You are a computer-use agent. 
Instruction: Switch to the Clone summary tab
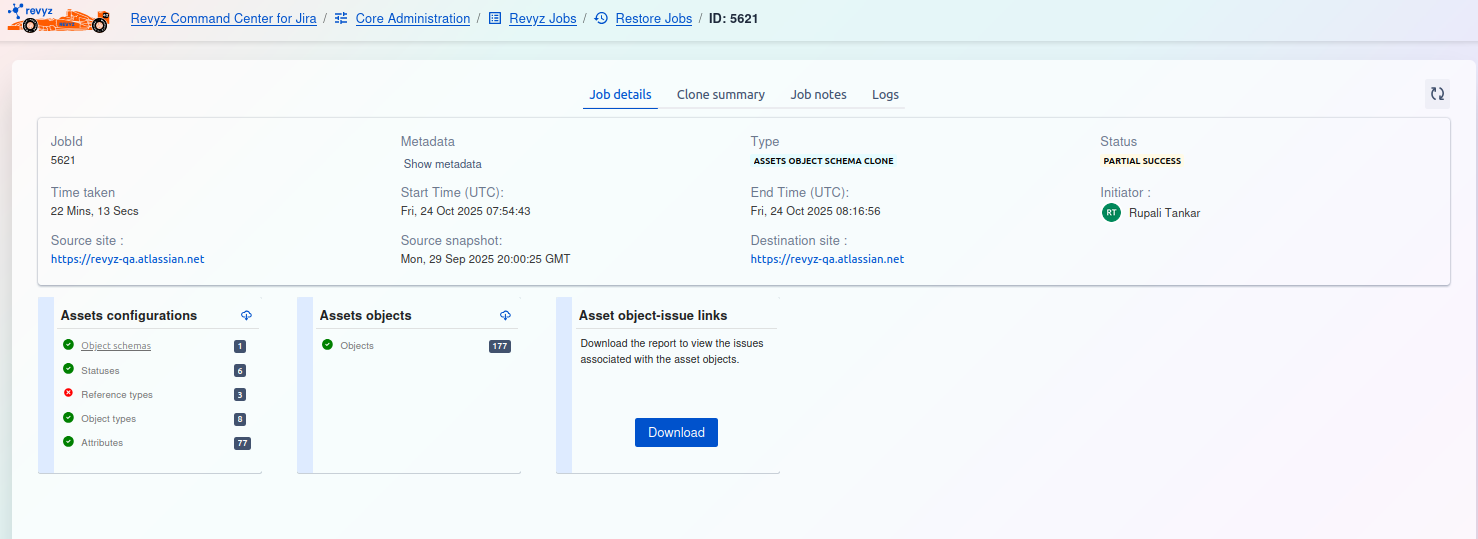(x=720, y=95)
